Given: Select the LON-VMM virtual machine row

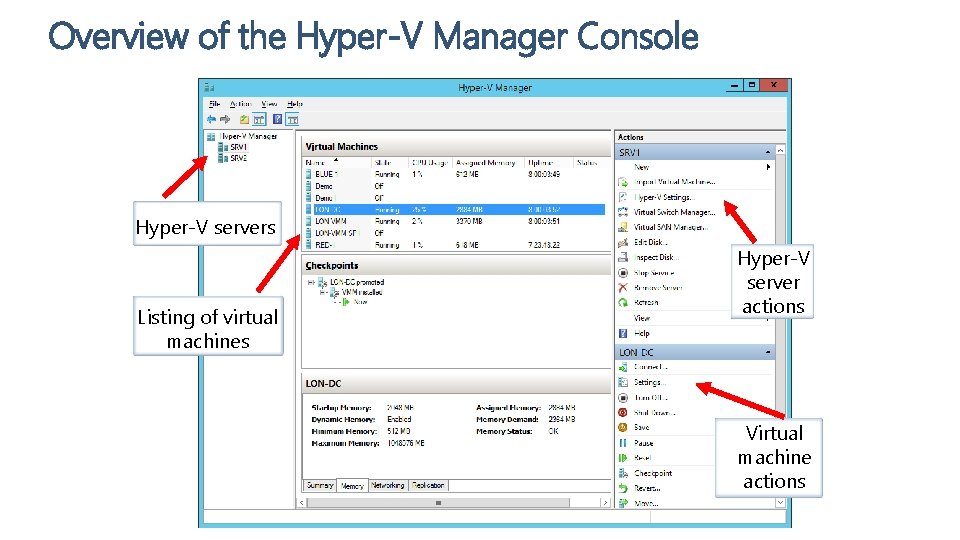Looking at the screenshot, I should click(x=454, y=222).
